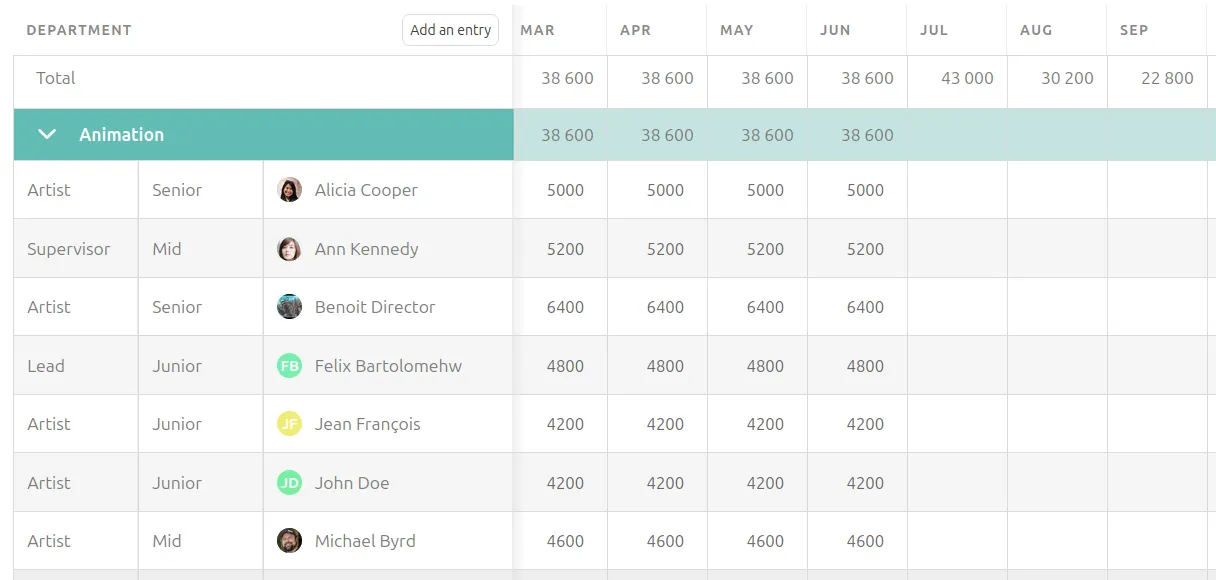Click the Felix Bartolomehw name link
This screenshot has height=580, width=1216.
(x=388, y=366)
